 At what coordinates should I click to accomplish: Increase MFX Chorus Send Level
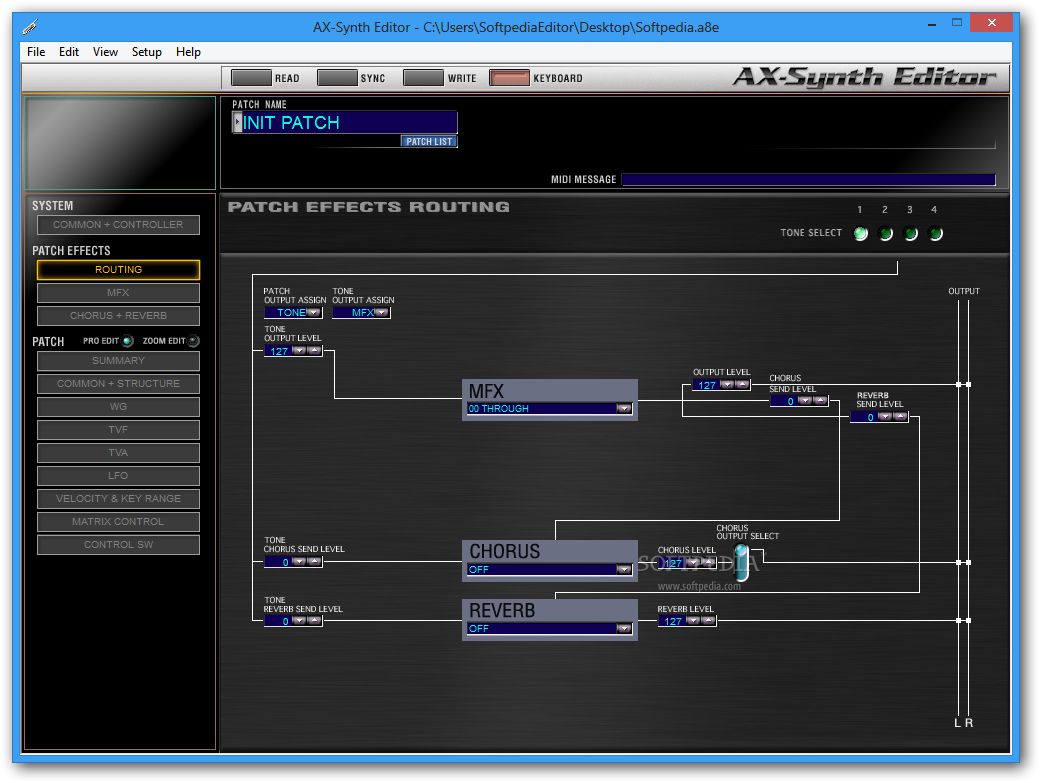pyautogui.click(x=820, y=400)
